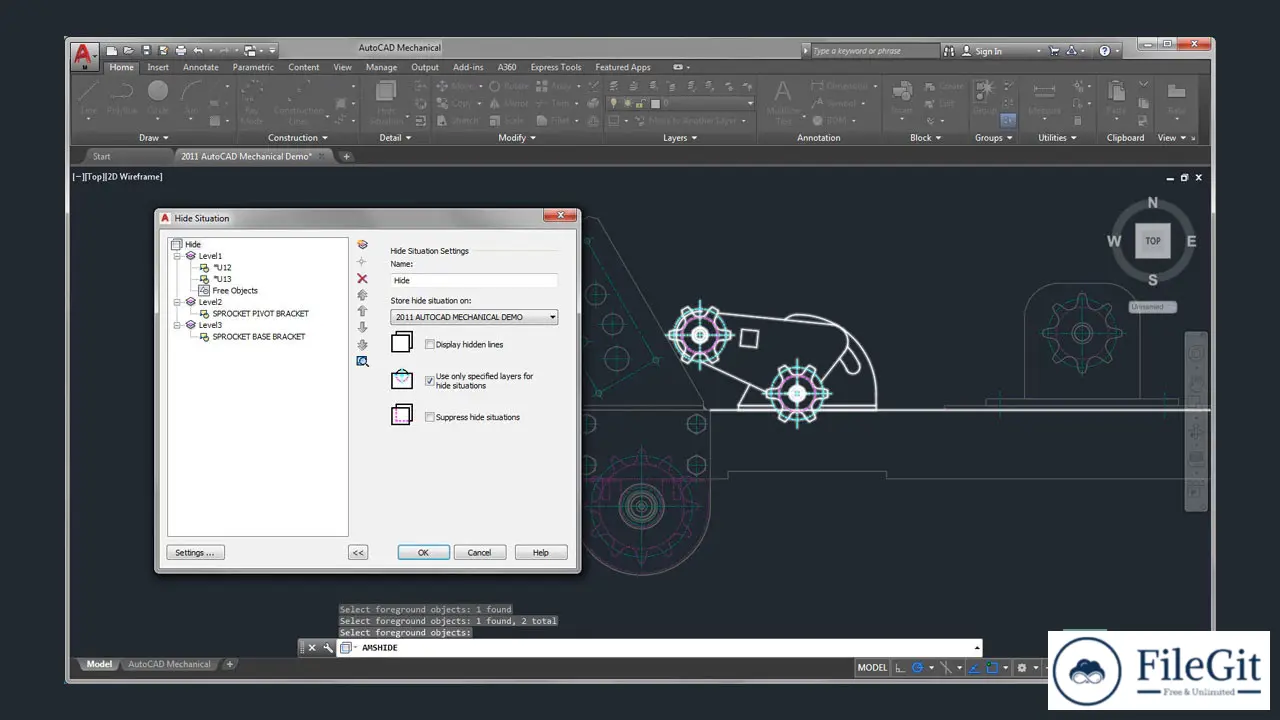Click the Settings ... button
Screen dimensions: 1280x720
(x=195, y=552)
